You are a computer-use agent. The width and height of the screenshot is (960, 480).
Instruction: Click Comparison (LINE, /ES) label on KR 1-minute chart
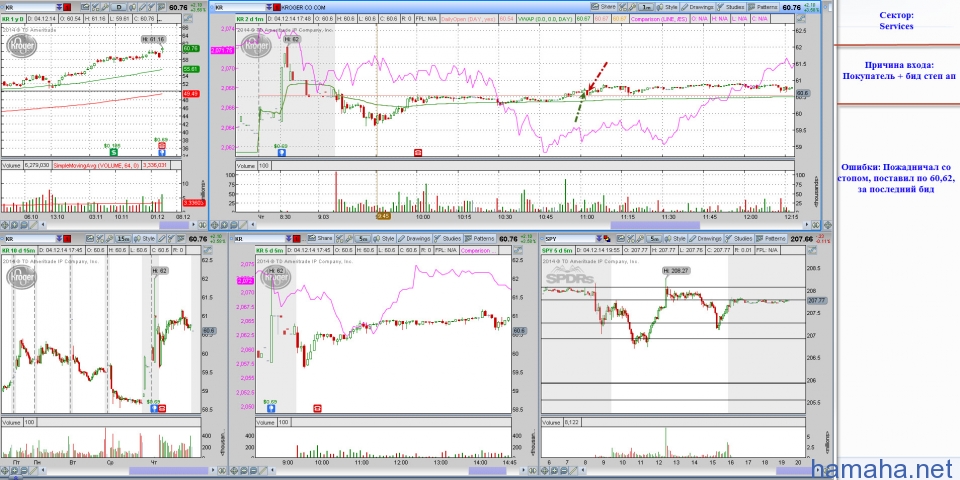click(x=659, y=19)
